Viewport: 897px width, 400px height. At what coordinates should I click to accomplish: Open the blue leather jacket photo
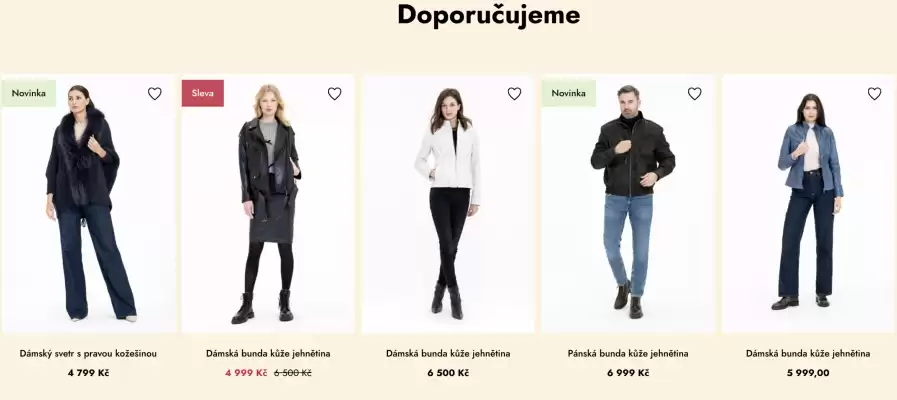click(x=808, y=204)
